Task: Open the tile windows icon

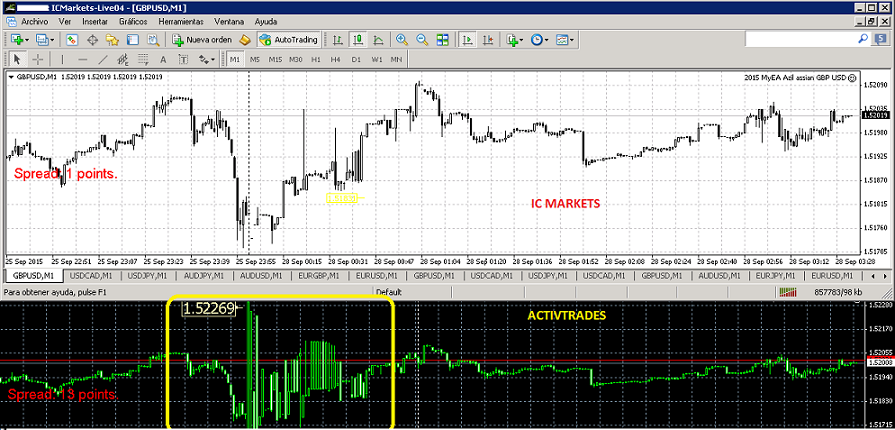Action: click(441, 40)
